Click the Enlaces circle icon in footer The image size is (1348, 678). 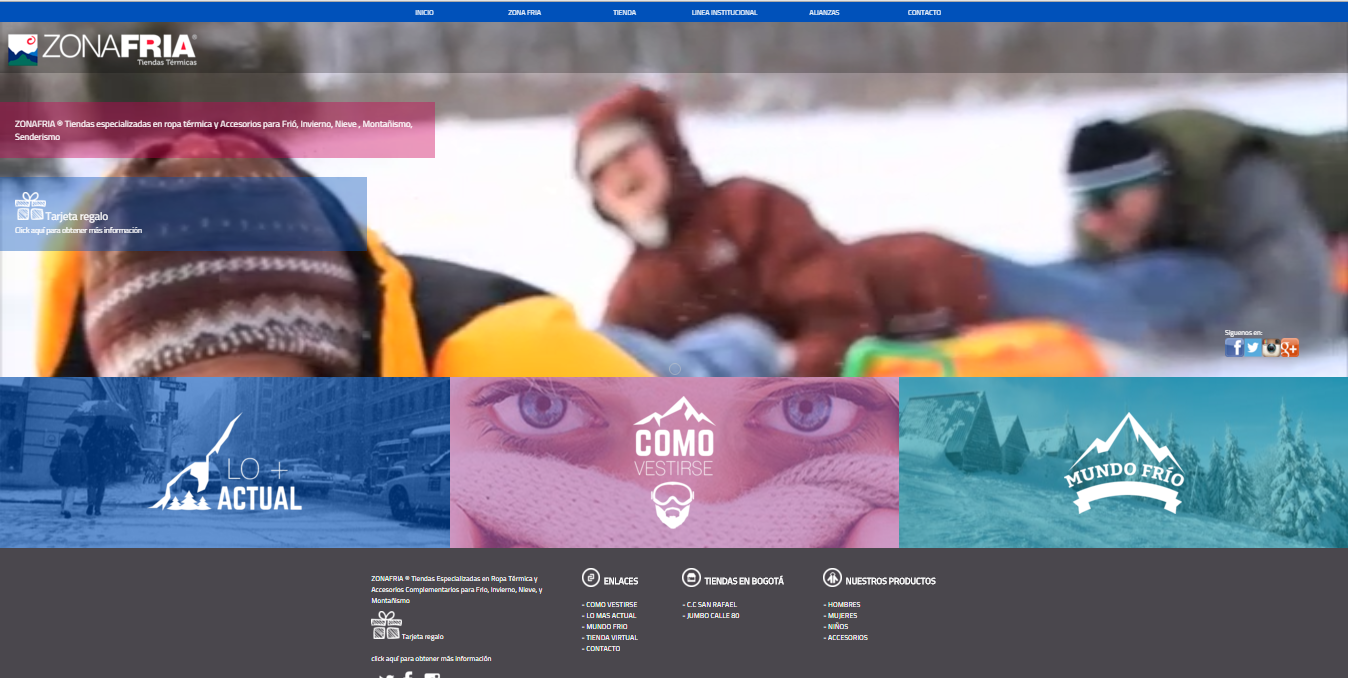(591, 578)
